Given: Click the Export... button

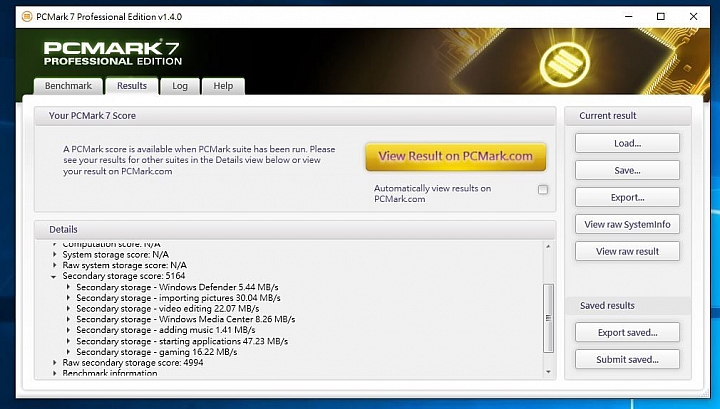Looking at the screenshot, I should [627, 197].
